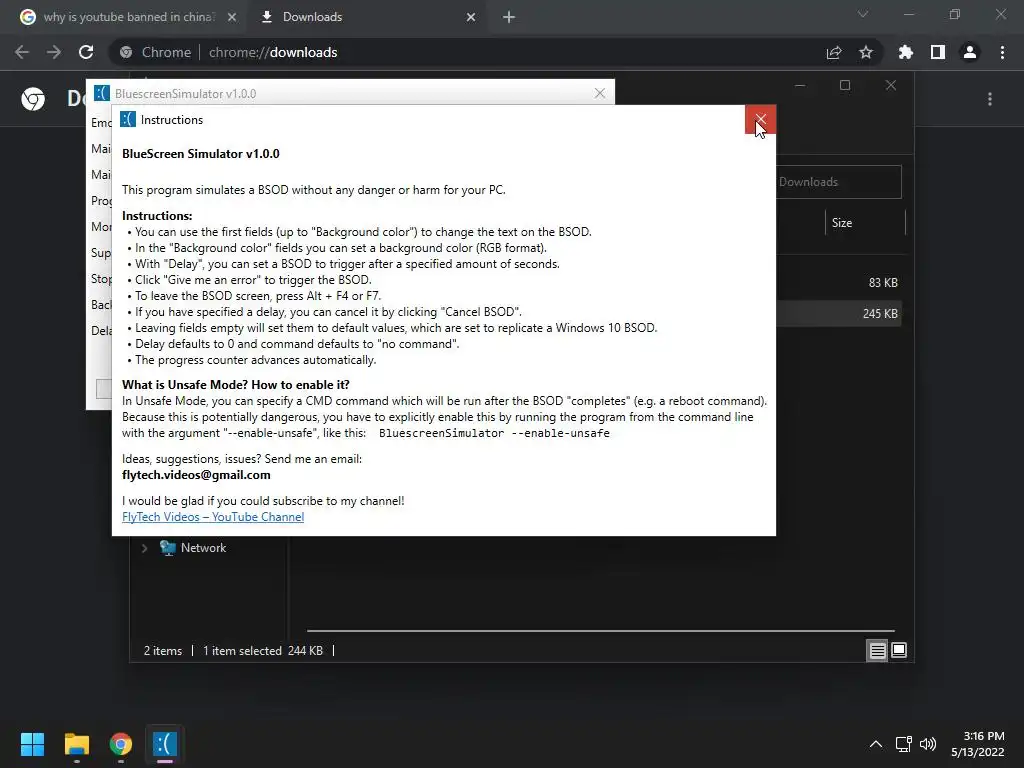Switch File Explorer to large icons view
The image size is (1024, 768).
tap(899, 650)
